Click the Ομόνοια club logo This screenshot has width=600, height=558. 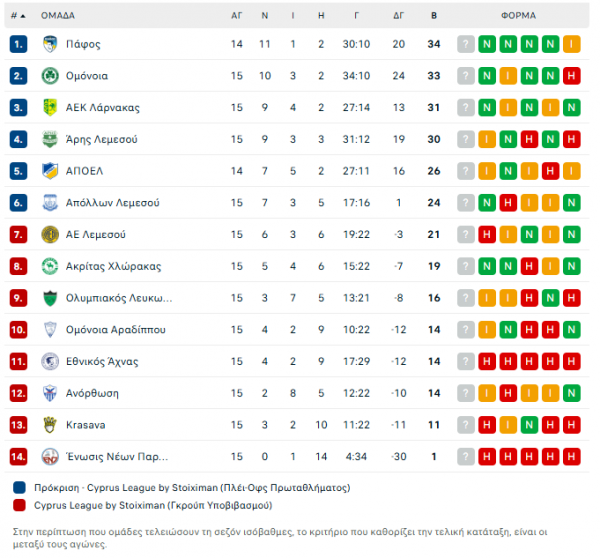(50, 76)
